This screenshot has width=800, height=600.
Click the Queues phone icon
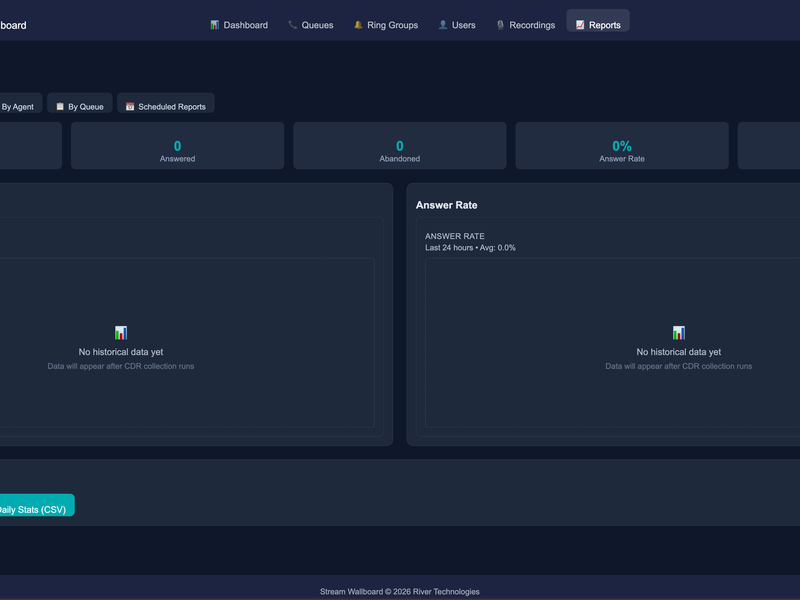tap(292, 25)
